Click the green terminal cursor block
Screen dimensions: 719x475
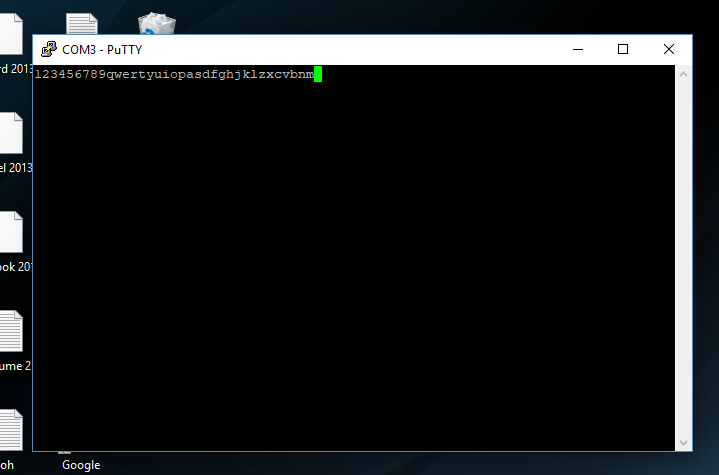point(318,74)
